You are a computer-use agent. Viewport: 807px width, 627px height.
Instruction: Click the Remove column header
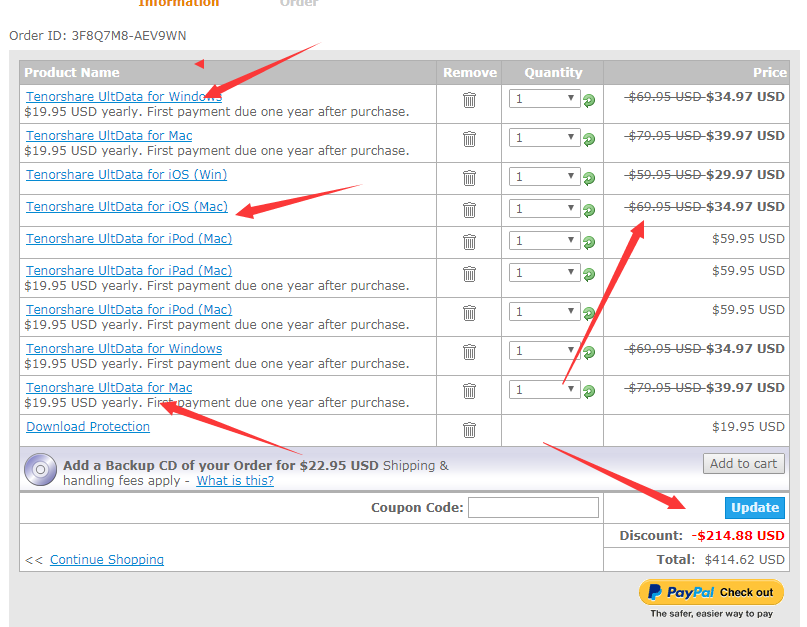469,73
